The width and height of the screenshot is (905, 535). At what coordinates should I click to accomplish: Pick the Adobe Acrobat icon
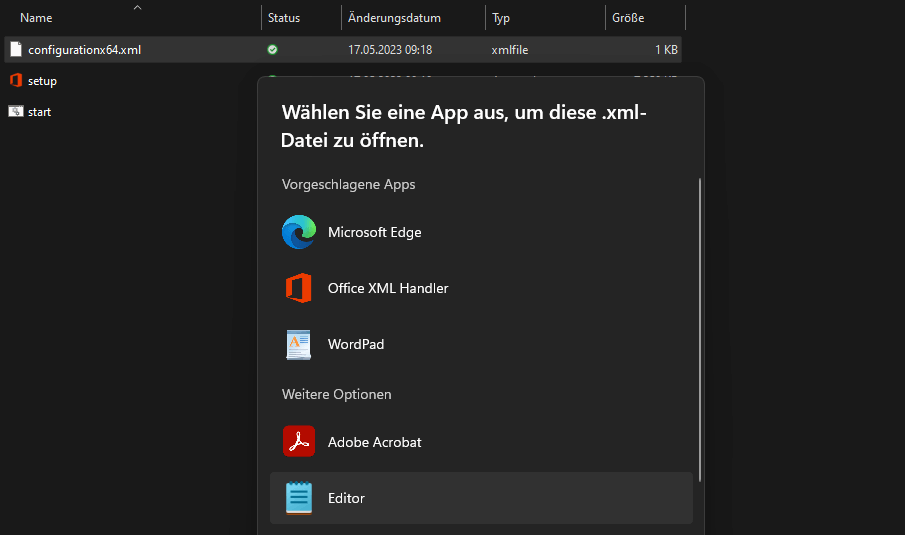click(x=298, y=442)
